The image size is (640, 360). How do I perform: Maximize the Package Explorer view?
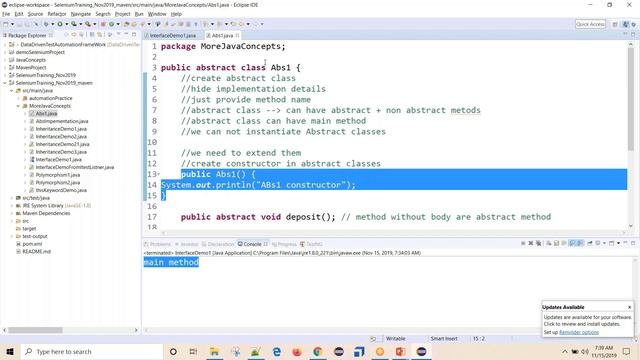coord(134,35)
